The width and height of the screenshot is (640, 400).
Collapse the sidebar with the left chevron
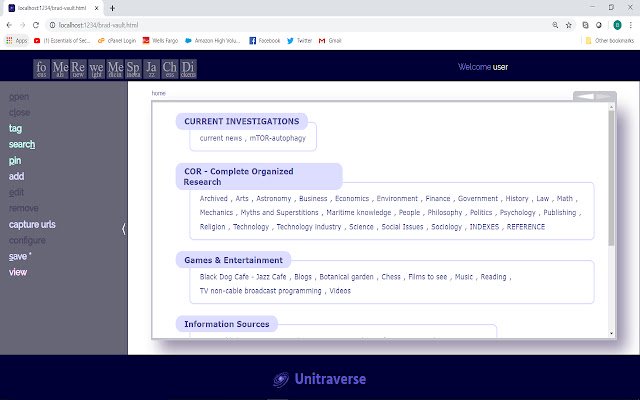(x=124, y=229)
